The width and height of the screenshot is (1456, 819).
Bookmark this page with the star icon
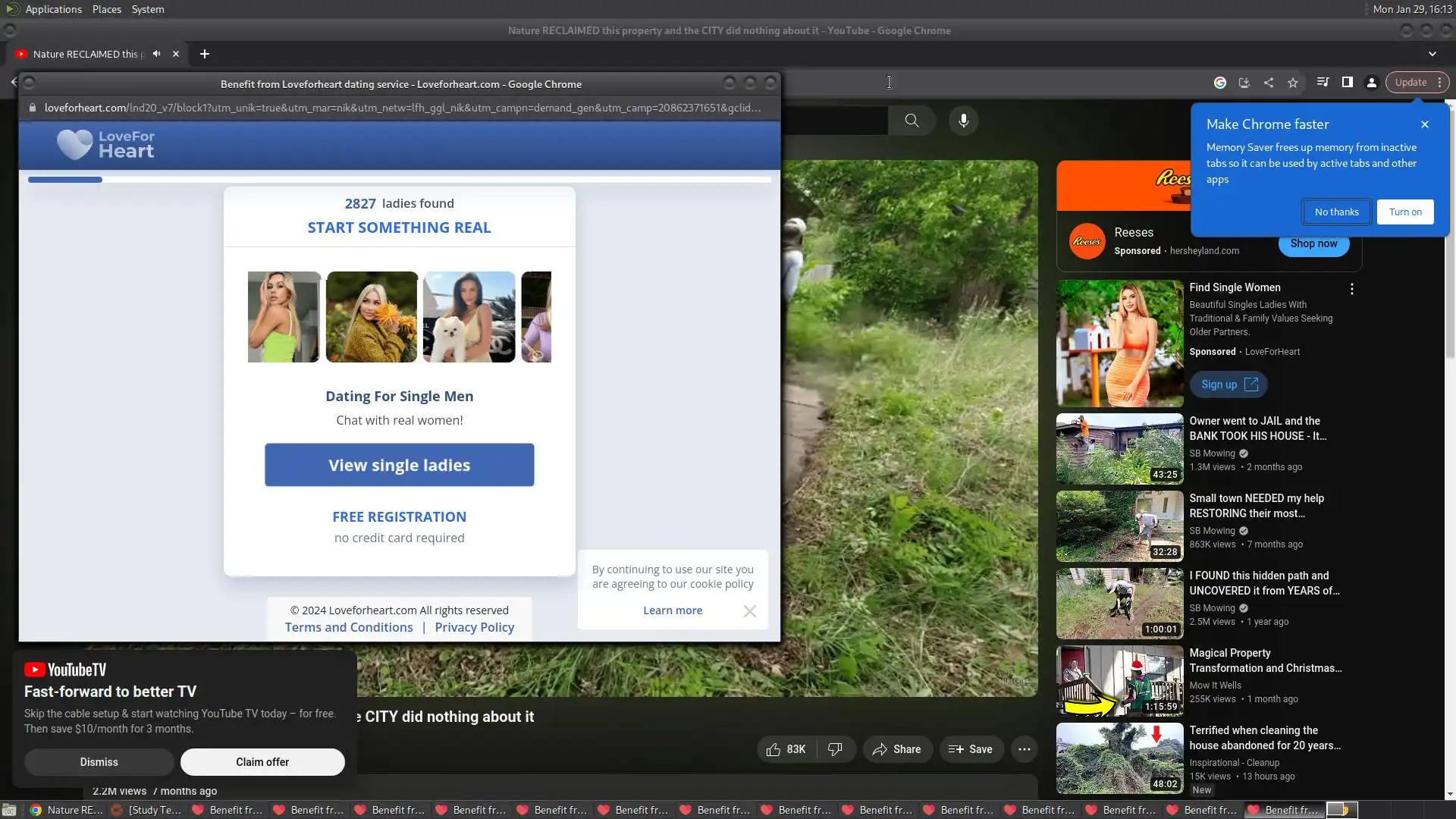point(1293,83)
